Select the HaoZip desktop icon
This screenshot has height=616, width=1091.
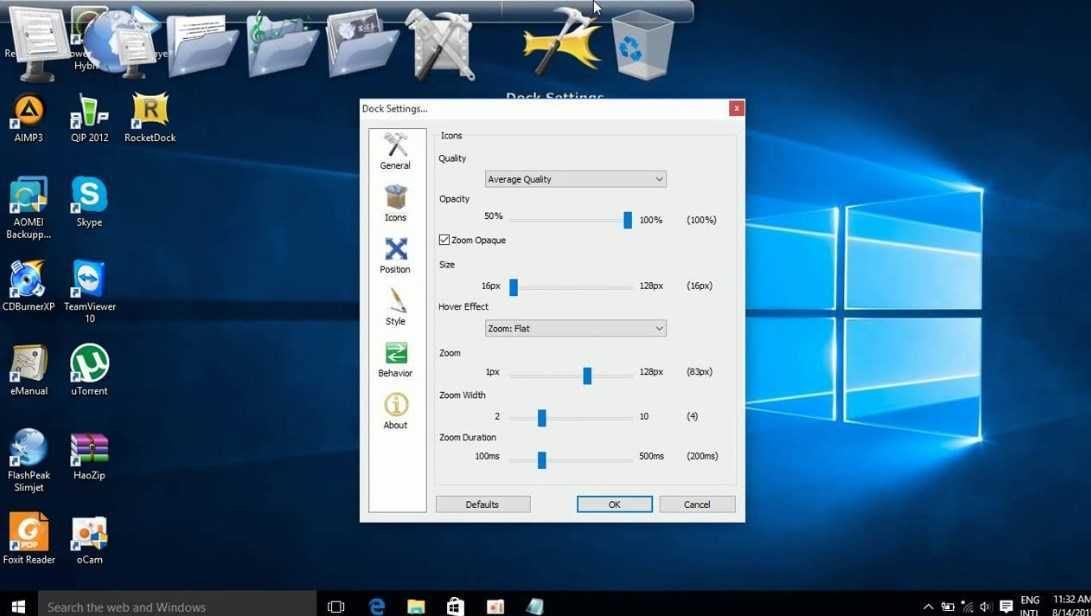point(90,456)
